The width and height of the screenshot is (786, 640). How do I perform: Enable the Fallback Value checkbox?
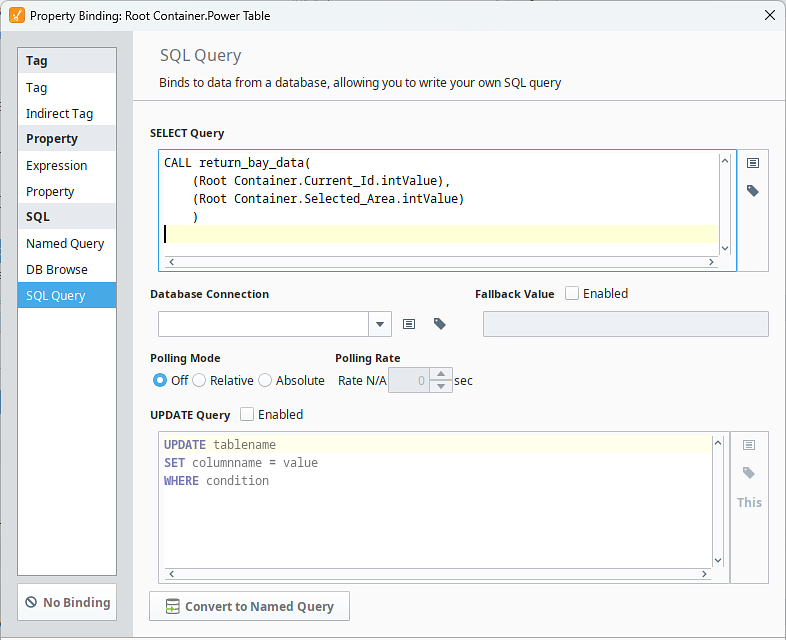(x=572, y=293)
